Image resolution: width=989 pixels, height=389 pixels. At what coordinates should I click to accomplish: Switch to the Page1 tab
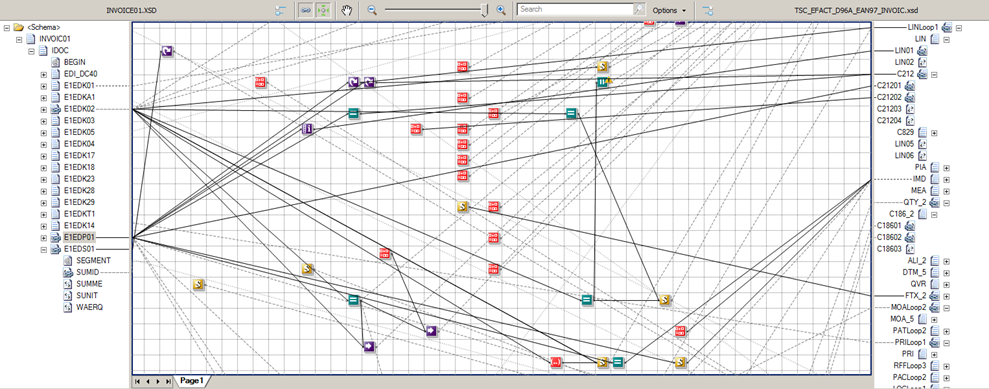click(191, 381)
